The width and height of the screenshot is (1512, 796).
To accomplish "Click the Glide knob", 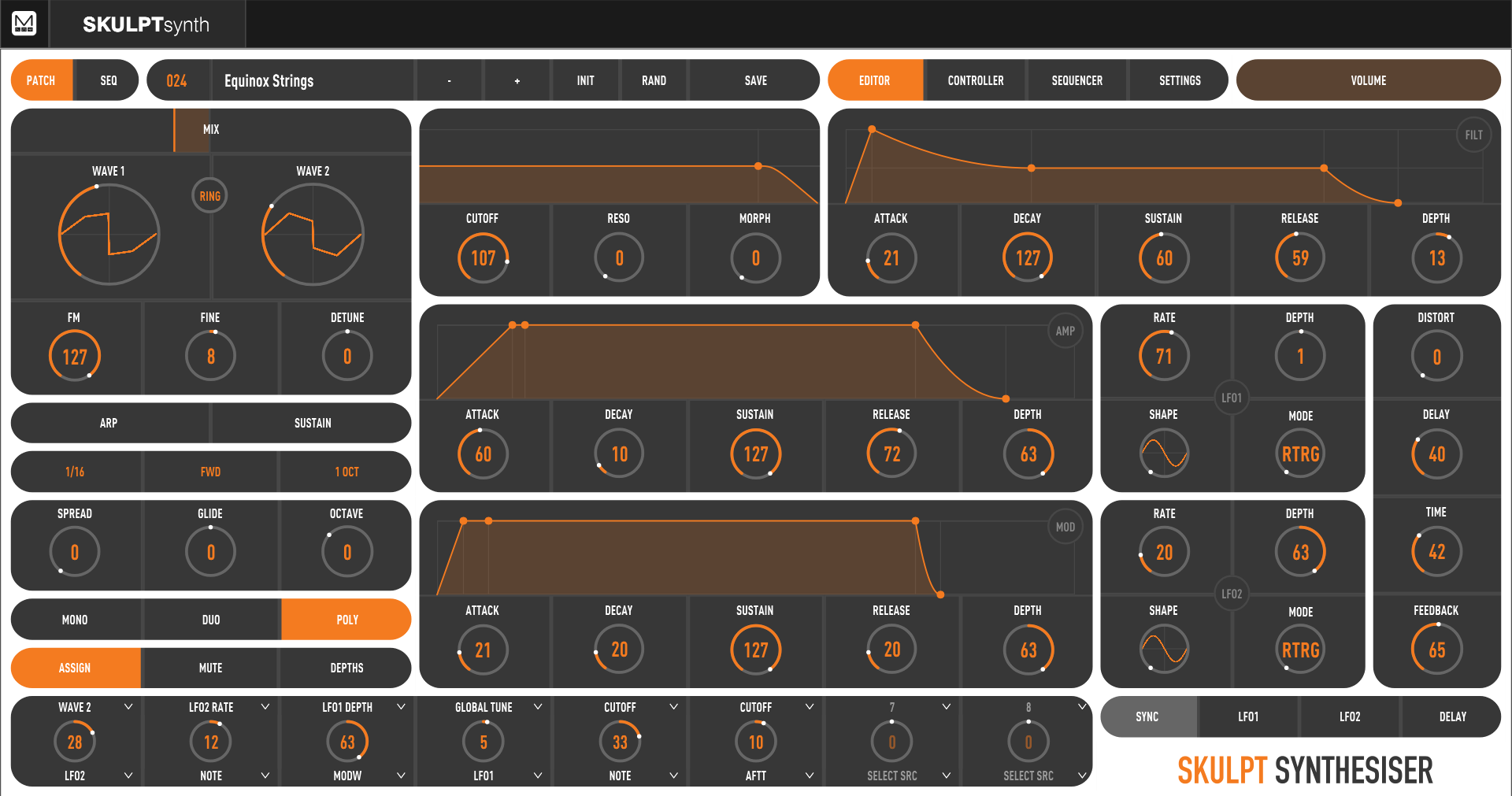I will 210,552.
